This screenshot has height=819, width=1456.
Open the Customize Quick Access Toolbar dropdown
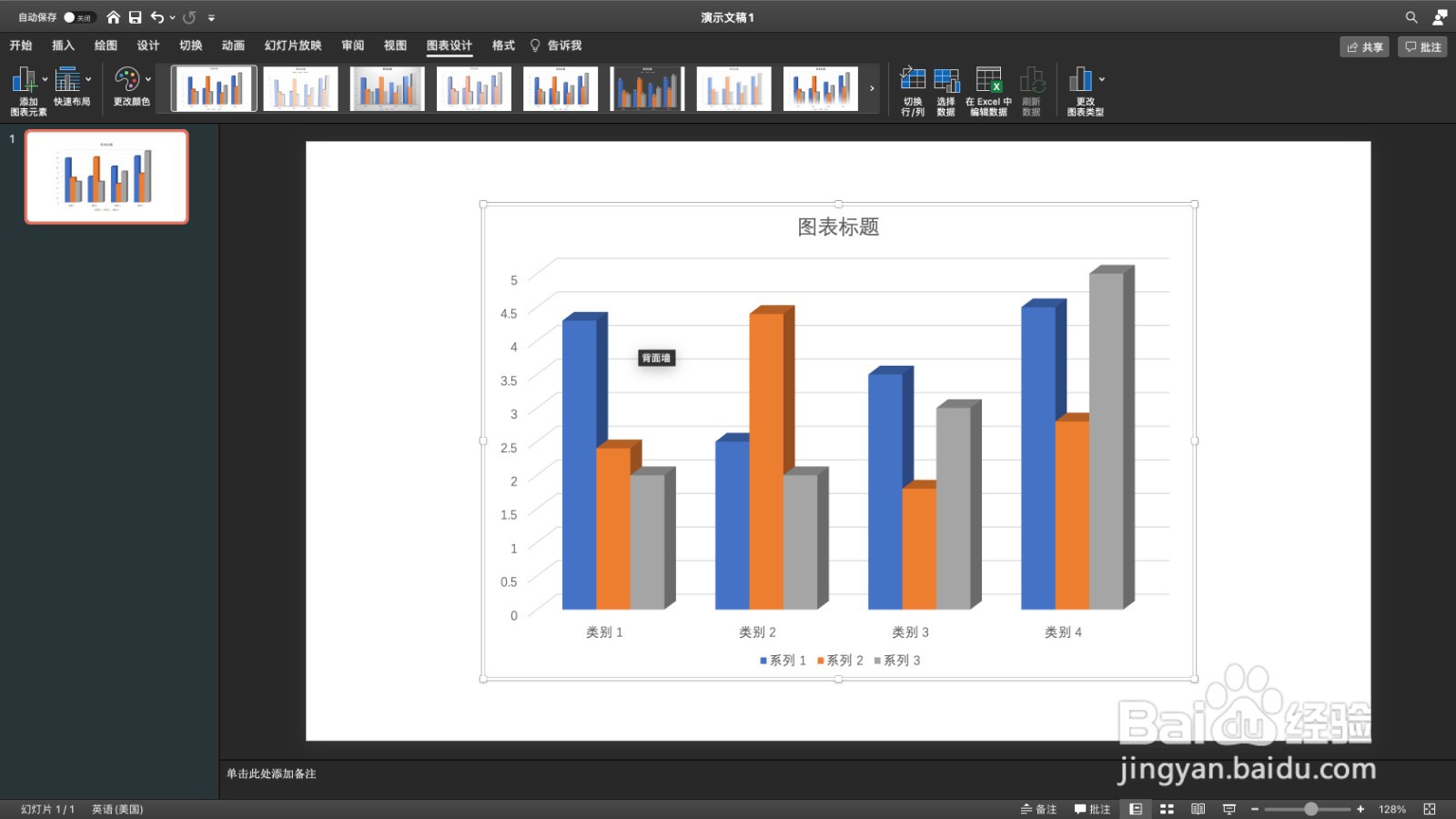(211, 17)
